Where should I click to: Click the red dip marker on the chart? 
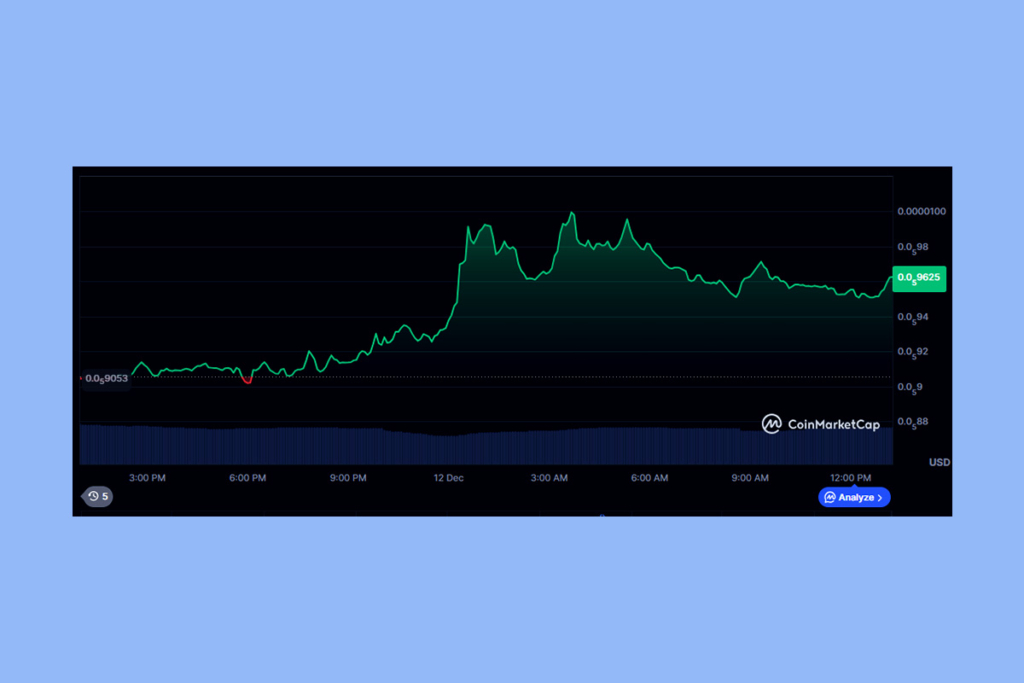[x=246, y=379]
